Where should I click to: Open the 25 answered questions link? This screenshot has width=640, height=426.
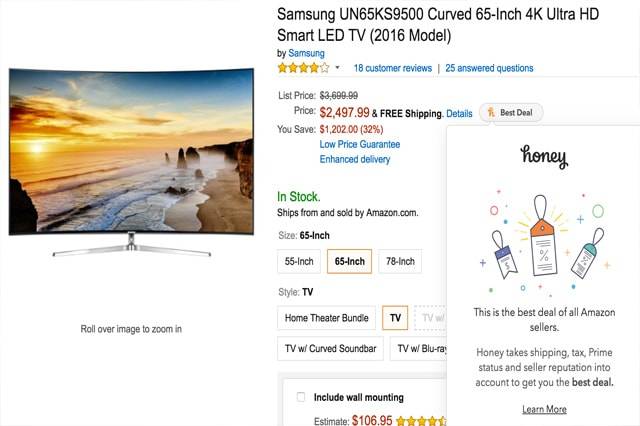(x=489, y=68)
